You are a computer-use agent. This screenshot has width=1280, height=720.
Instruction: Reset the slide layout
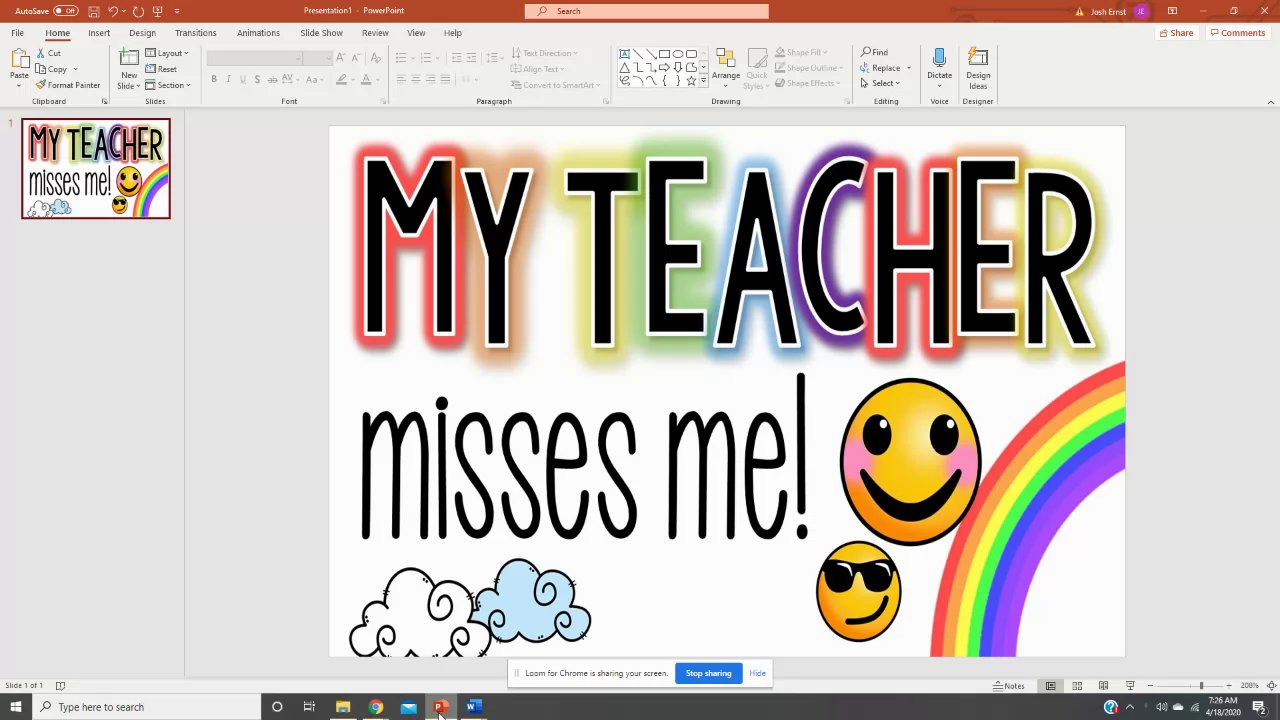pyautogui.click(x=161, y=69)
